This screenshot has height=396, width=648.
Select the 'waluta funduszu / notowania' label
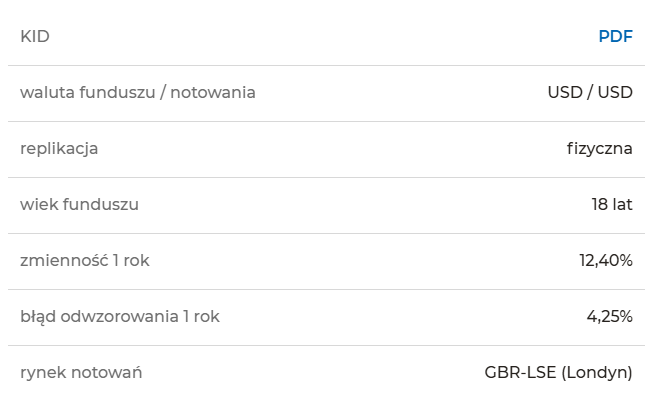coord(138,92)
